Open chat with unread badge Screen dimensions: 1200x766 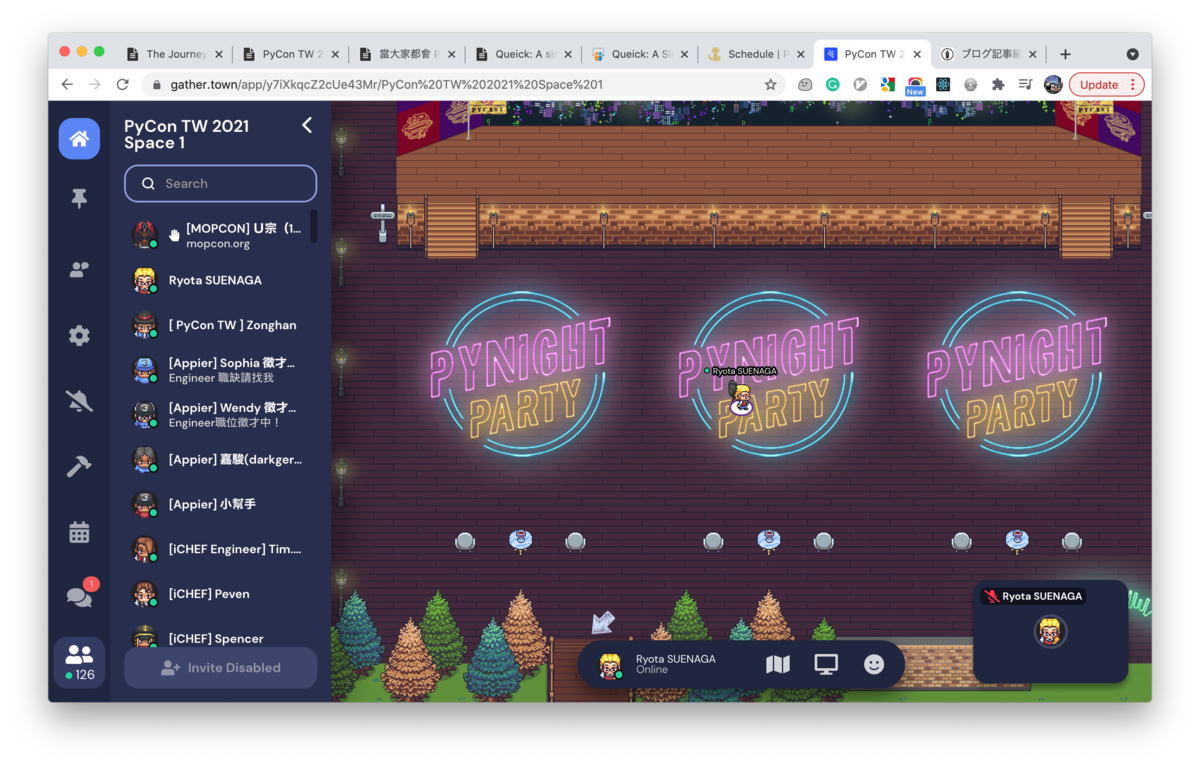point(79,595)
